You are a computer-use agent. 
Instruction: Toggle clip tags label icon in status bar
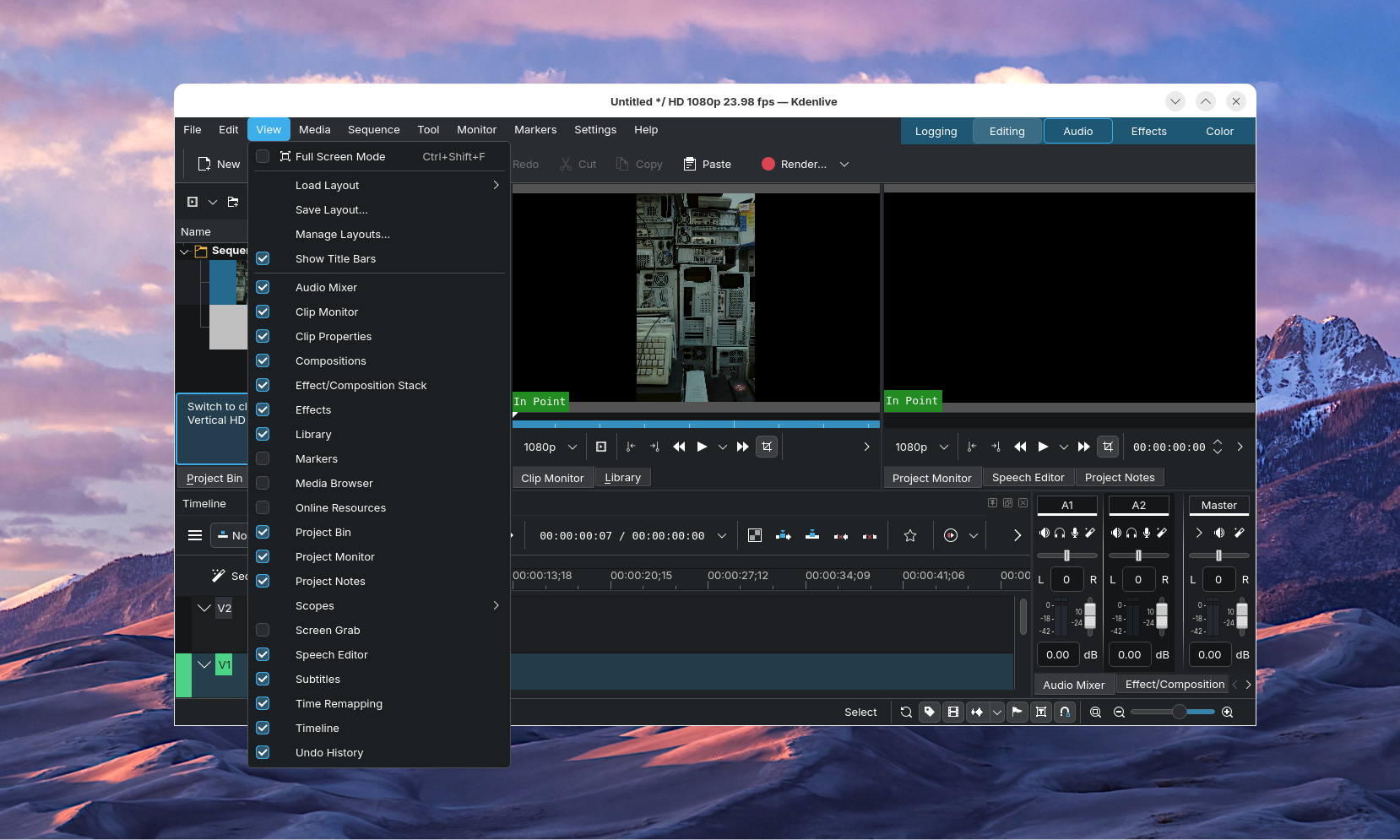(930, 712)
